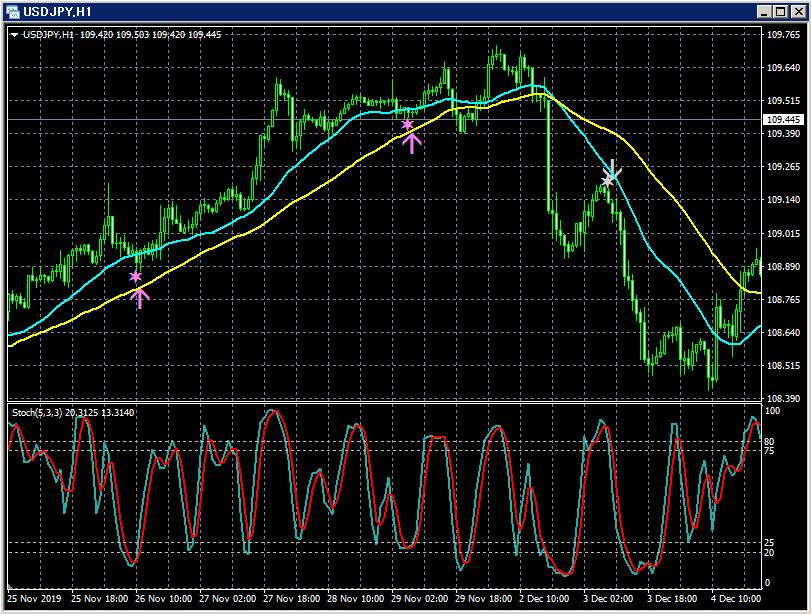Click the 25 Nov 18:00 time label
Viewport: 811px width, 614px height.
tap(99, 598)
